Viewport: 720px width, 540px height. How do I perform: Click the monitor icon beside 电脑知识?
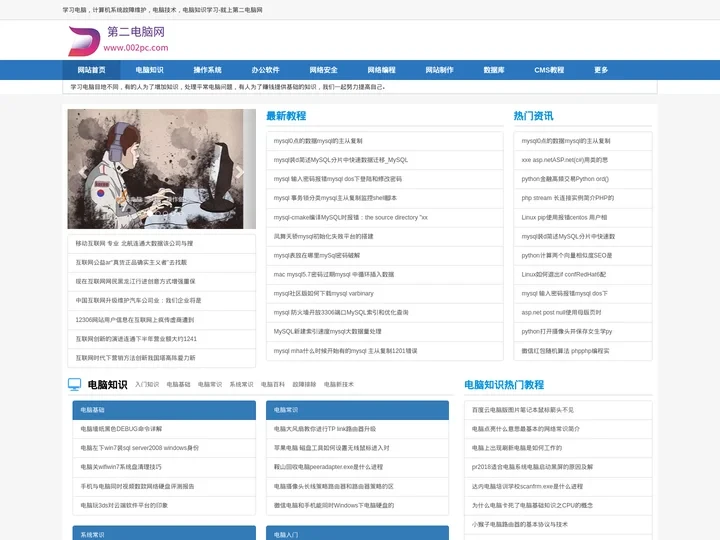coord(74,384)
